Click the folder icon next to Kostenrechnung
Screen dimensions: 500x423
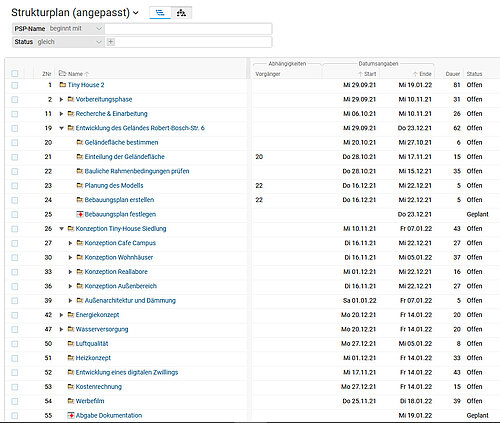(70, 386)
